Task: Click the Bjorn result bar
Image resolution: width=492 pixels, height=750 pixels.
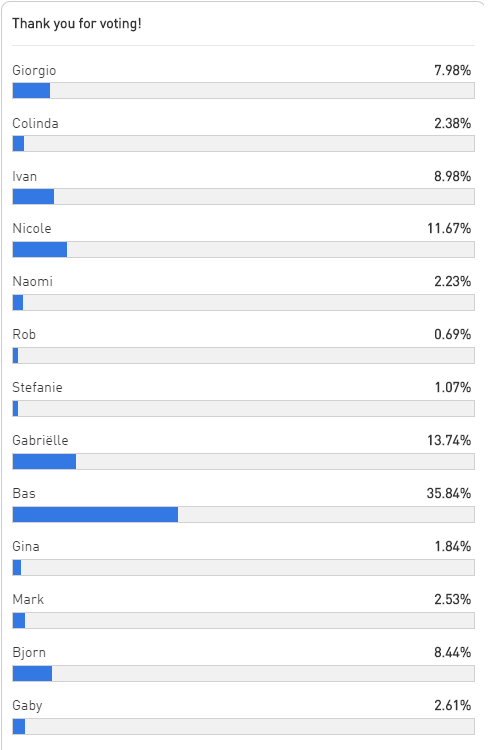Action: pos(243,673)
